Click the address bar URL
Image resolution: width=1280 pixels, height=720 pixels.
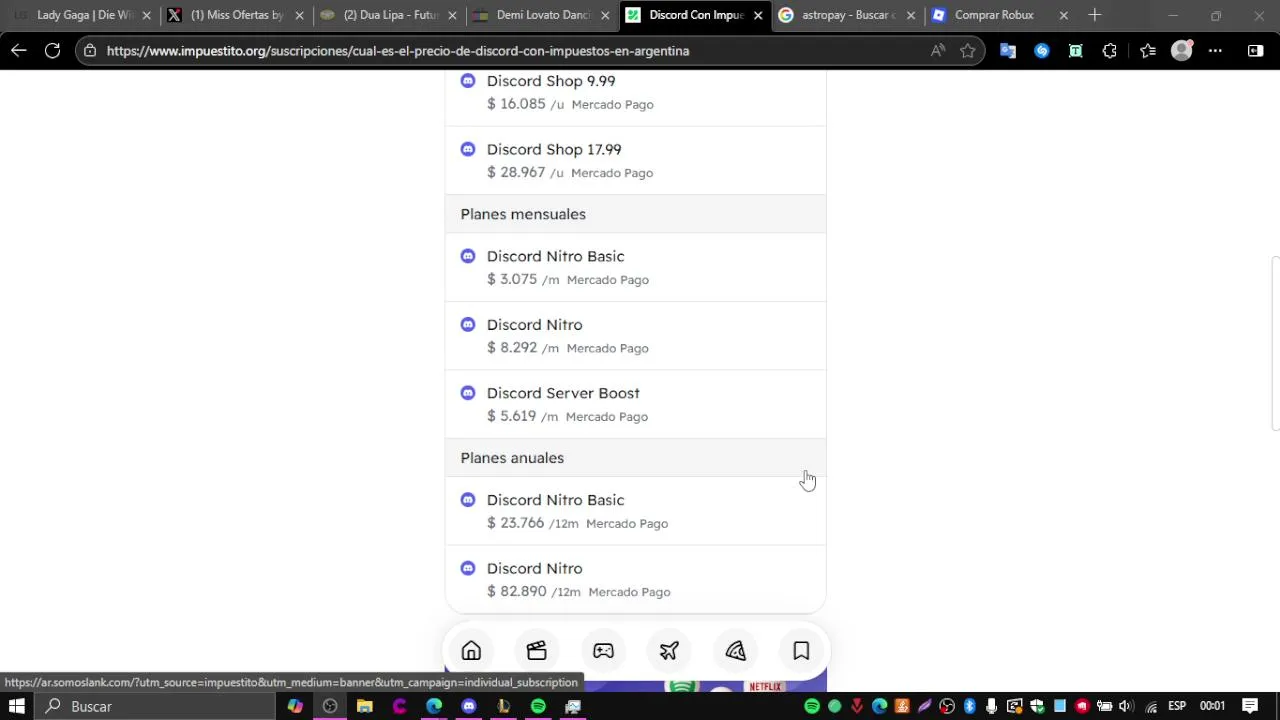click(x=398, y=51)
